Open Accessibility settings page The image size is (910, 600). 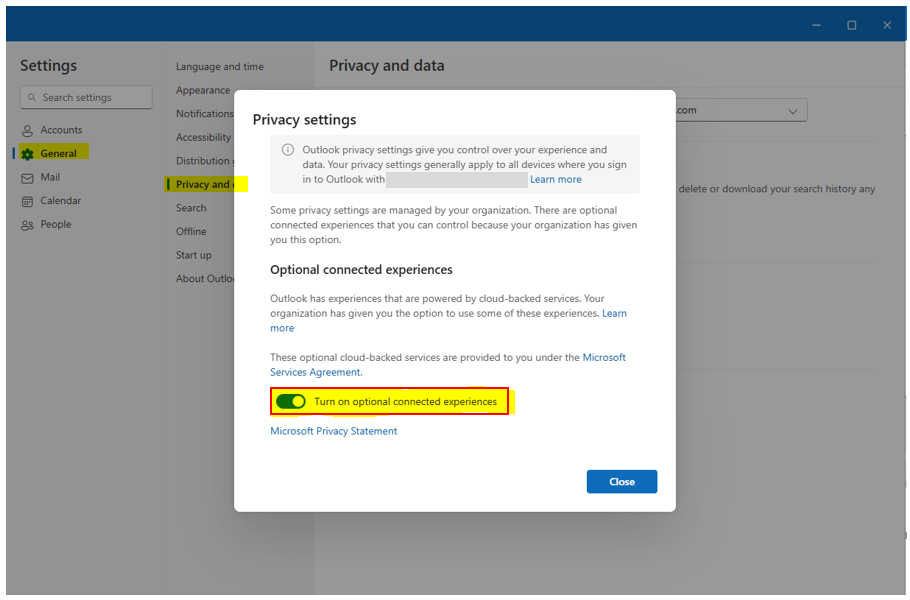click(204, 138)
